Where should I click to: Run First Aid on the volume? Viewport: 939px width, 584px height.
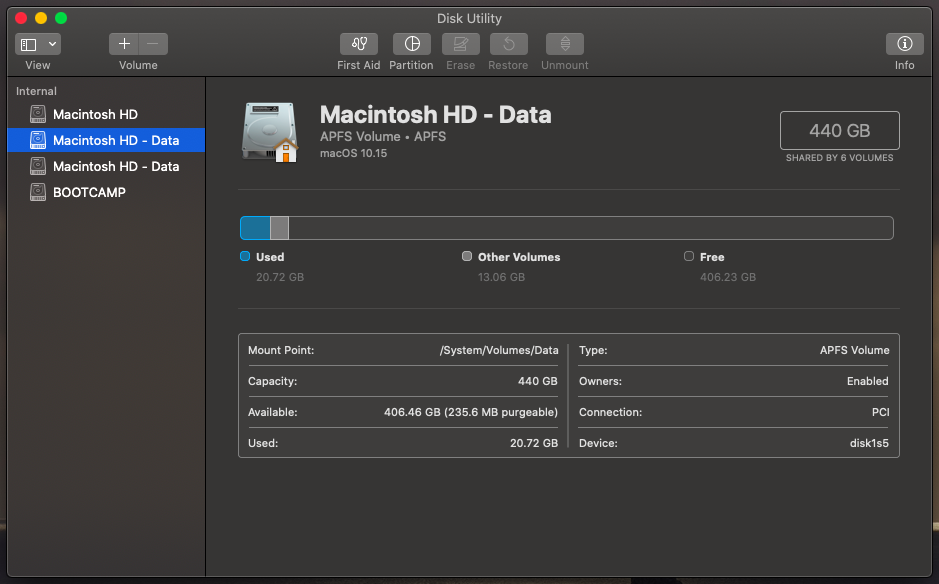click(x=359, y=44)
